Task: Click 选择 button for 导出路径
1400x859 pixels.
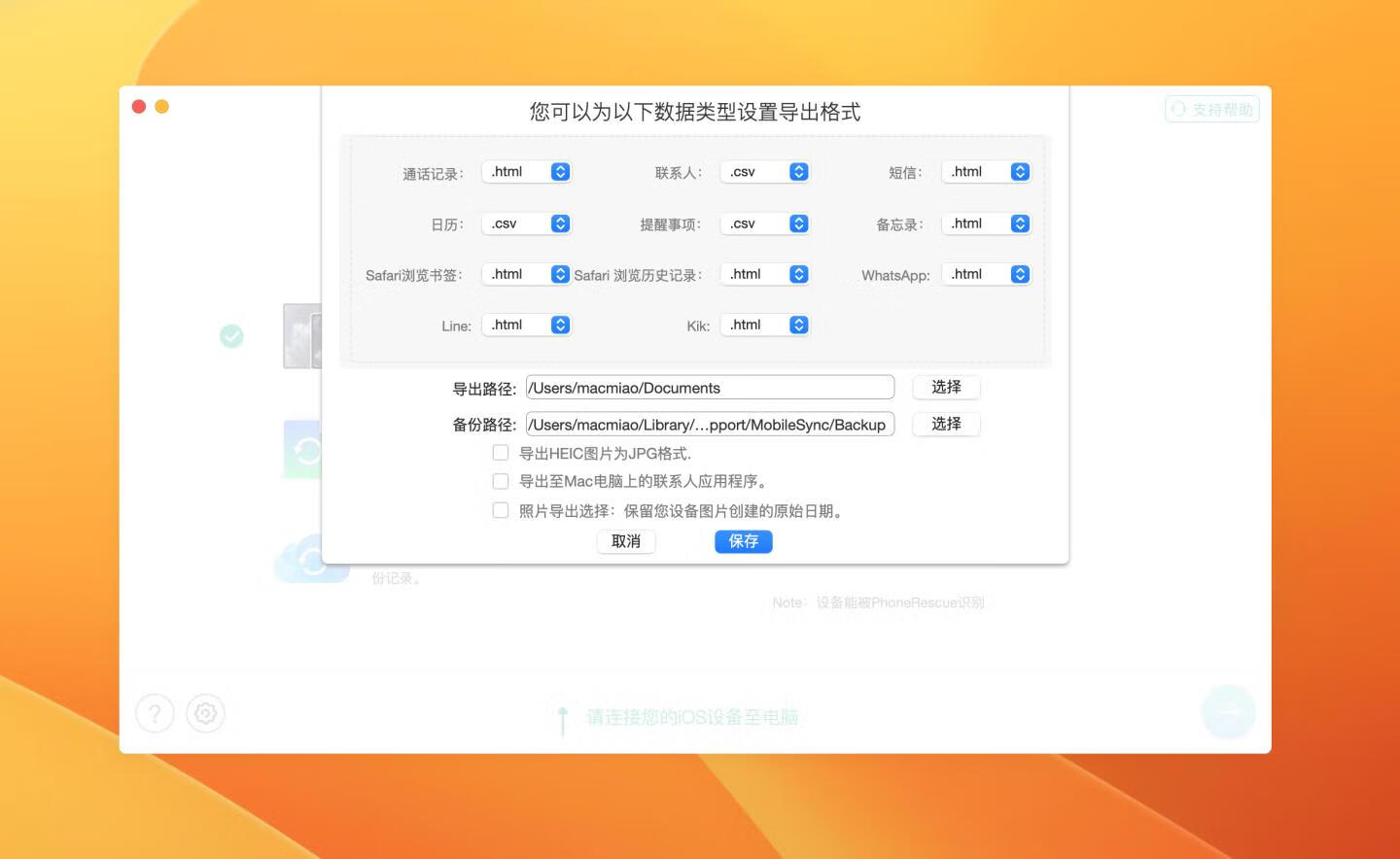Action: click(x=946, y=387)
